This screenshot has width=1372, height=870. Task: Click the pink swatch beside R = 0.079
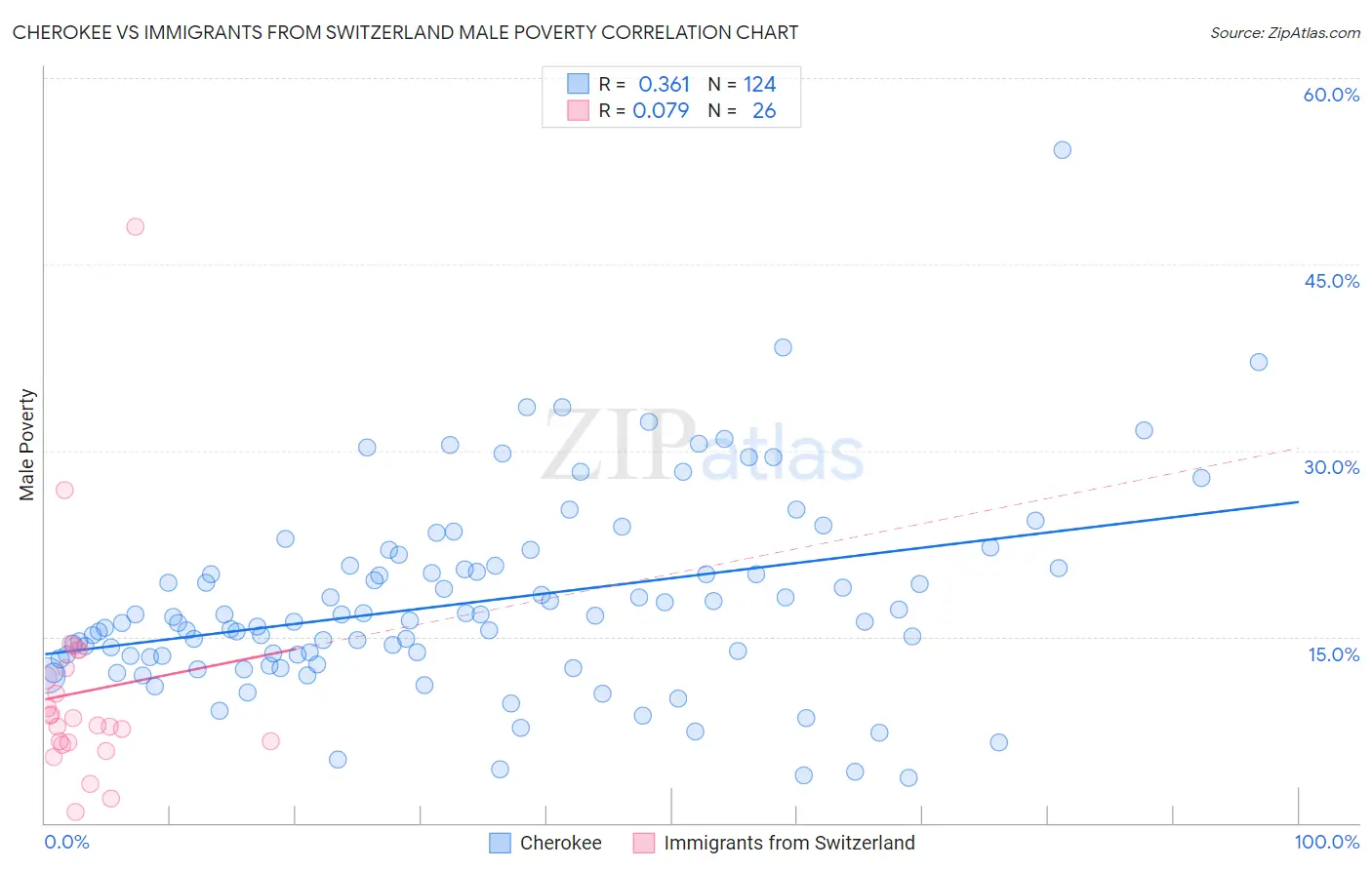point(579,110)
